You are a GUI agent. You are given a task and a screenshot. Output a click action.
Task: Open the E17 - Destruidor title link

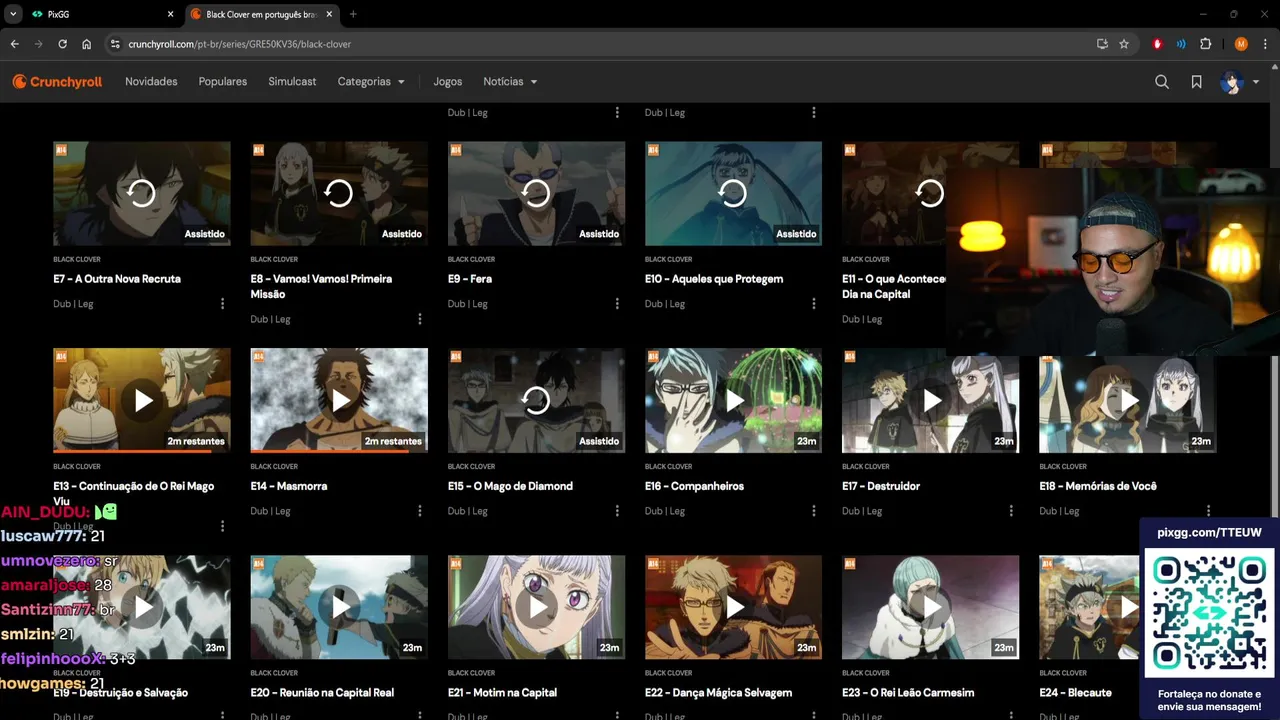pos(880,486)
